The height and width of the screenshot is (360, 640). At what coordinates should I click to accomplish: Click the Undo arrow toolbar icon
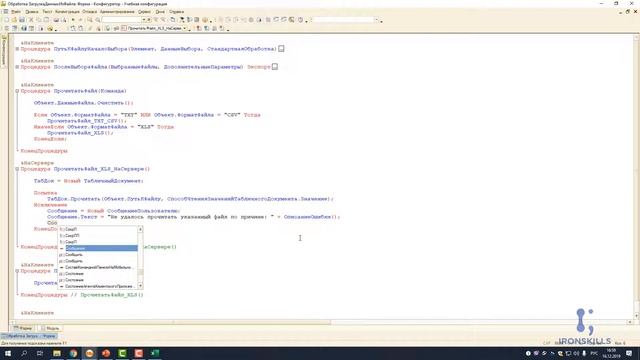coord(73,20)
